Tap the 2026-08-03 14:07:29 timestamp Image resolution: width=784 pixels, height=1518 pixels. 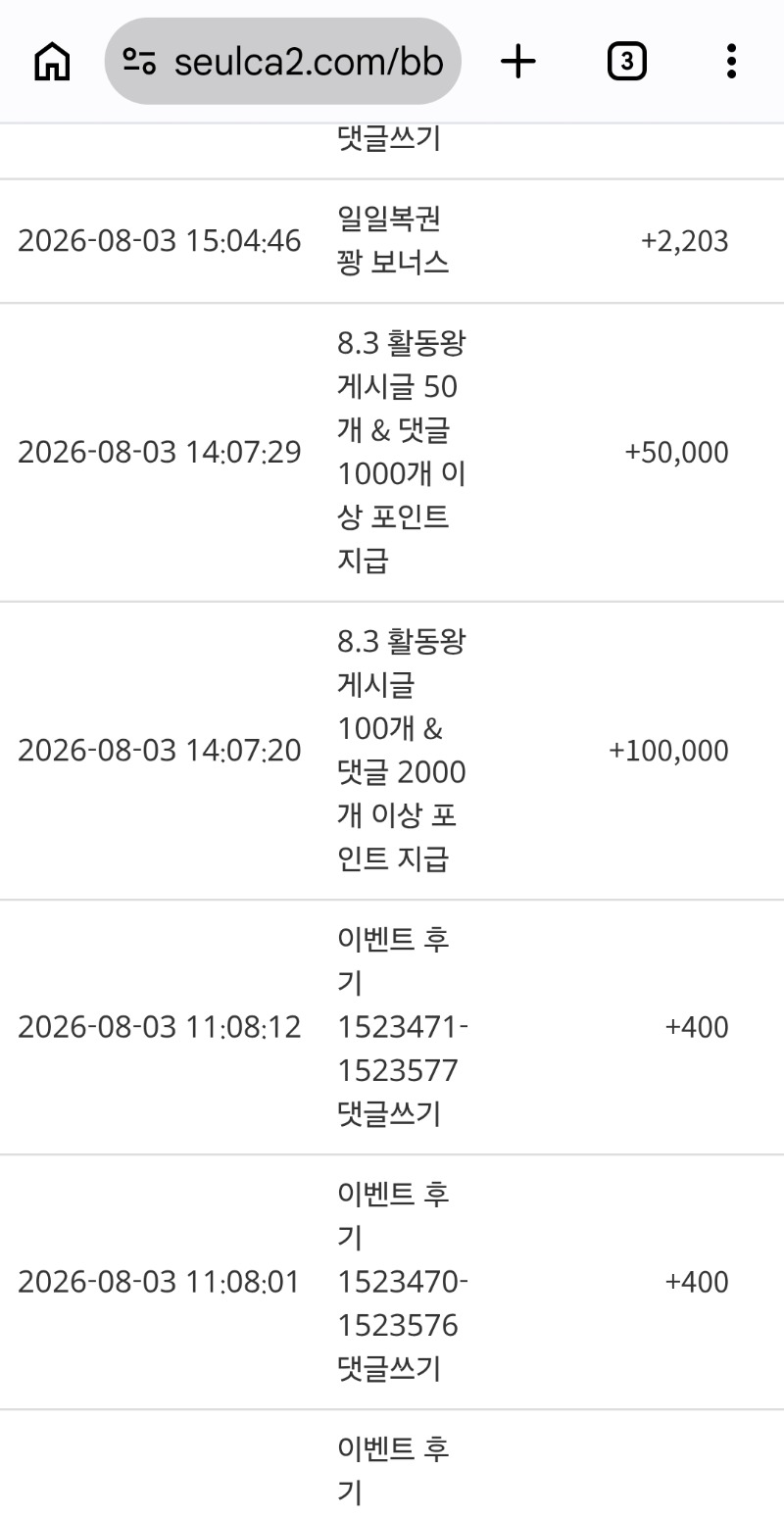tap(160, 453)
